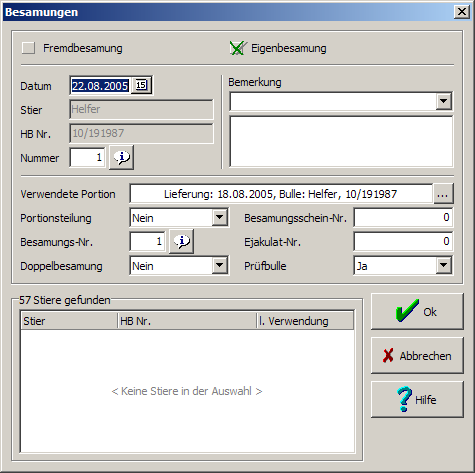Click the info icon beside Besamungs-Nr.

(x=182, y=241)
